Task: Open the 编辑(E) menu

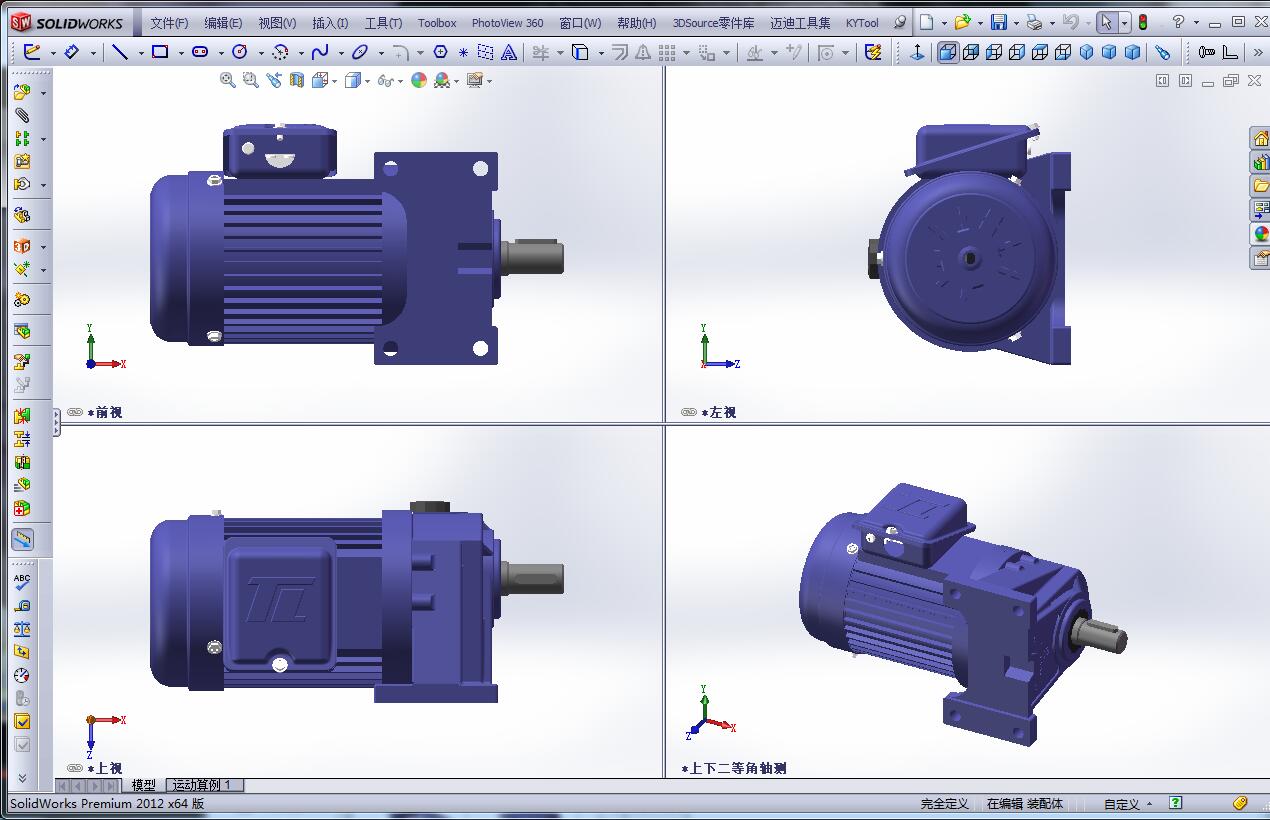Action: point(223,23)
